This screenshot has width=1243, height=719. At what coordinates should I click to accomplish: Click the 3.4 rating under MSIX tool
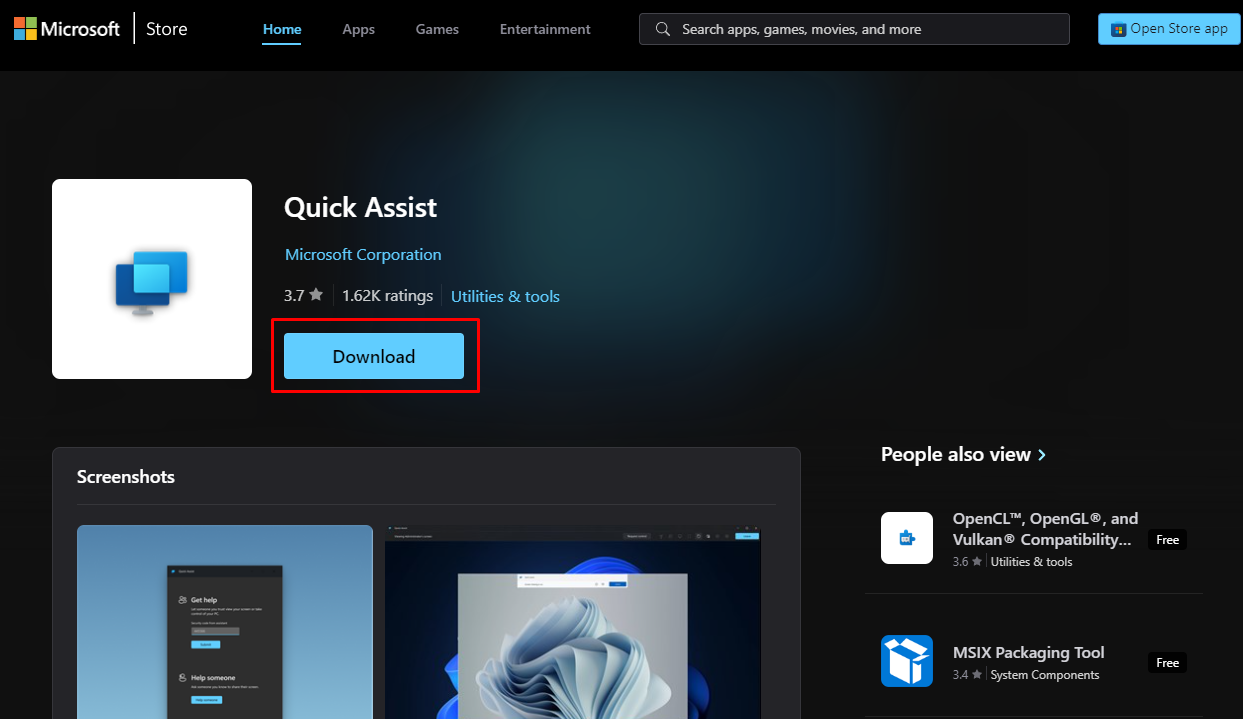[967, 675]
